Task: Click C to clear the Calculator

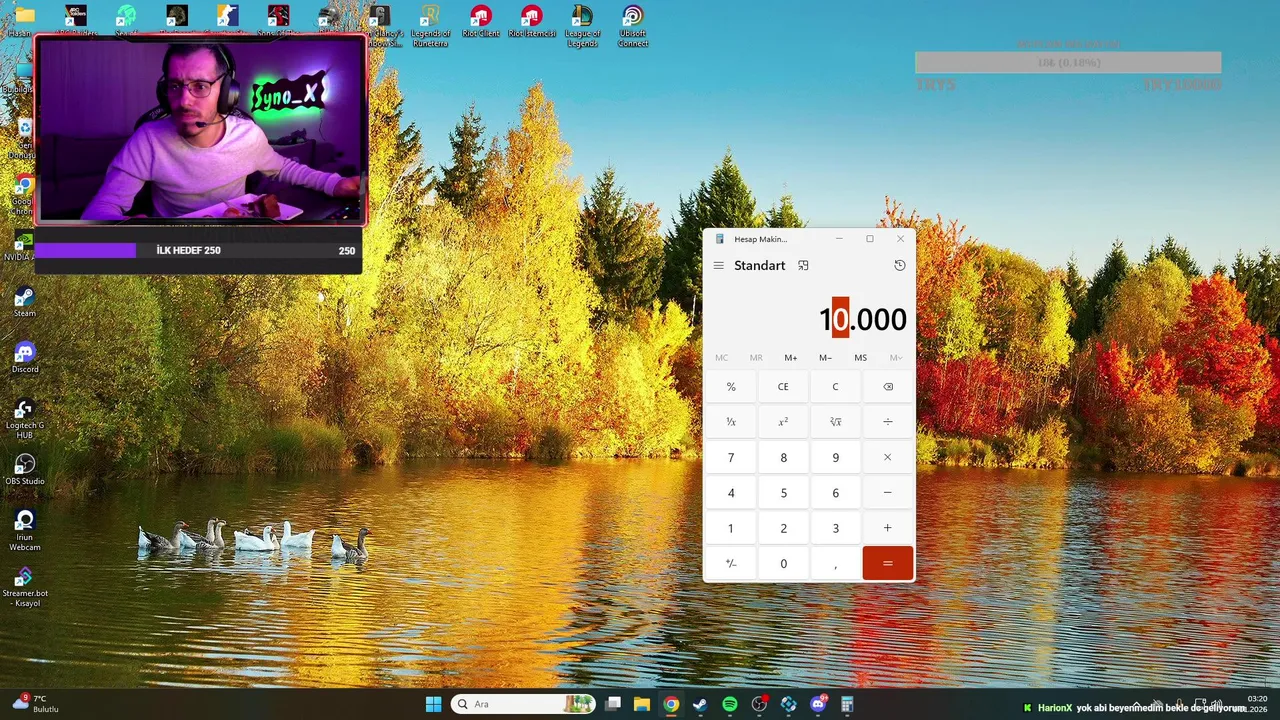Action: pyautogui.click(x=835, y=387)
